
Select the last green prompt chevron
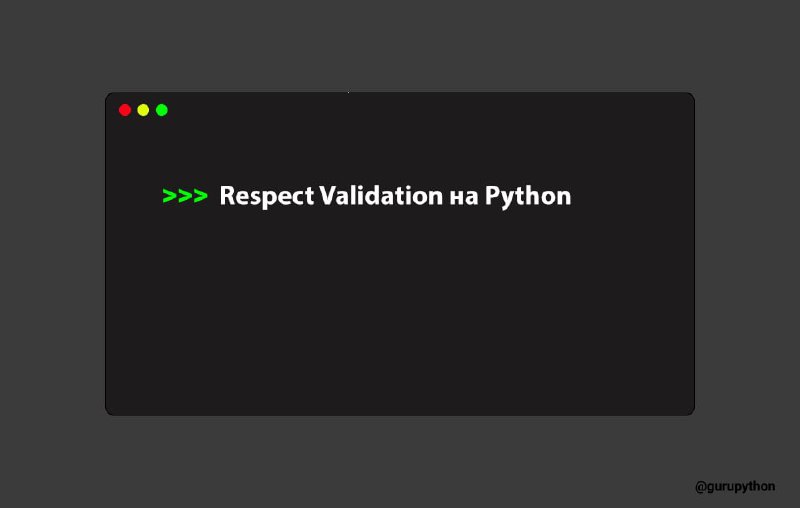pyautogui.click(x=200, y=196)
